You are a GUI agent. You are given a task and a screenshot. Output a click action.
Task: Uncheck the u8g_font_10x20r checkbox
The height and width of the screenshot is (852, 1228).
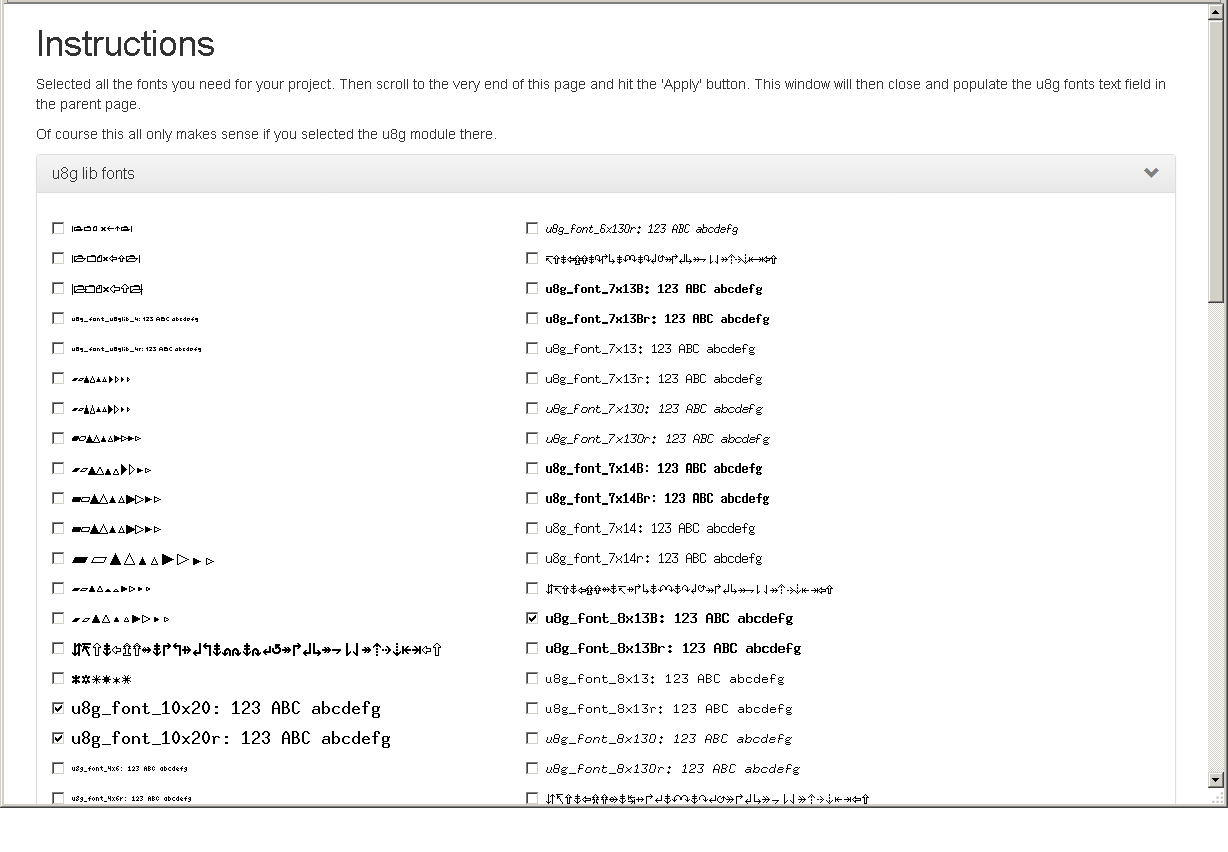pyautogui.click(x=58, y=738)
